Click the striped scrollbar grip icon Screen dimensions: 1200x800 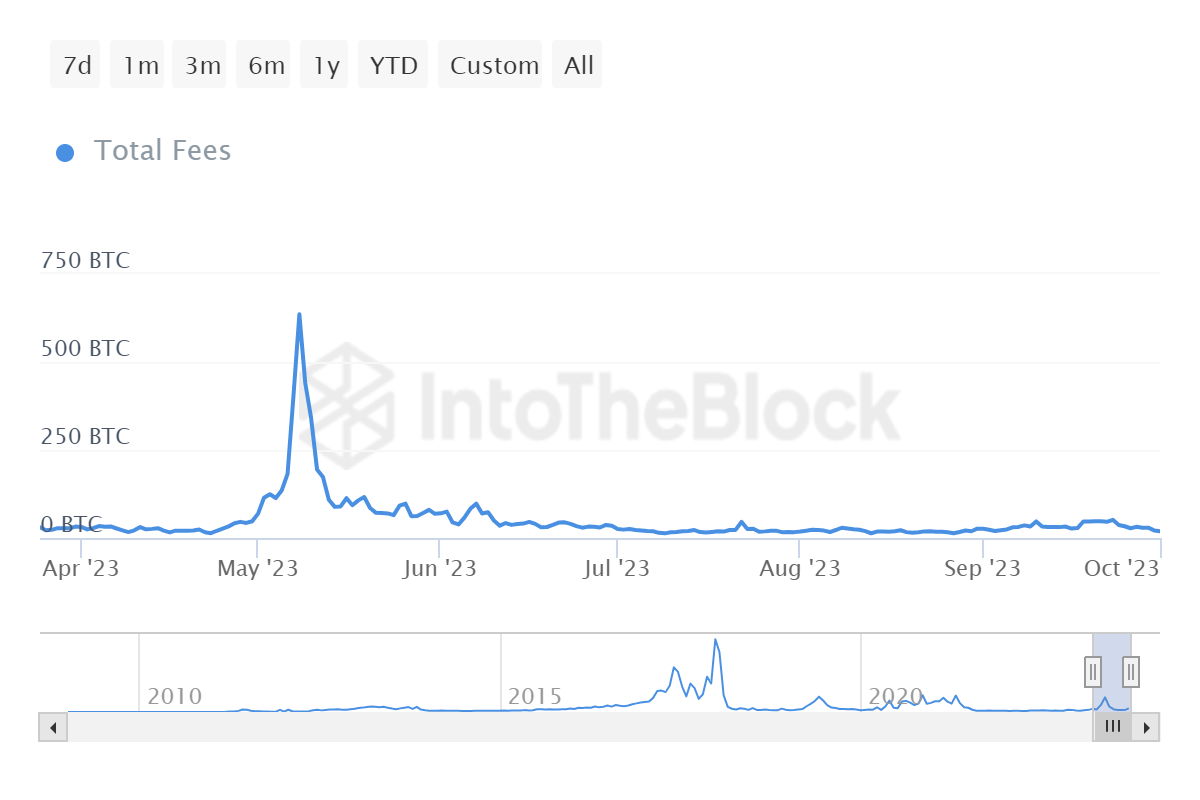click(x=1113, y=727)
